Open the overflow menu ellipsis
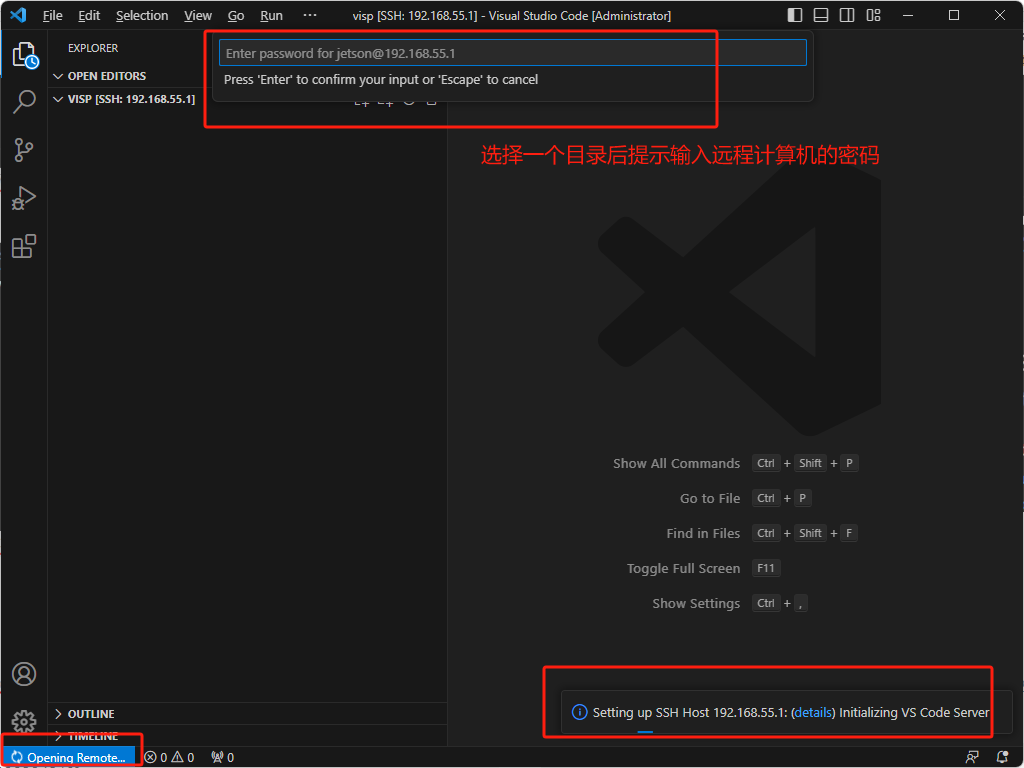Viewport: 1024px width, 768px height. tap(310, 15)
